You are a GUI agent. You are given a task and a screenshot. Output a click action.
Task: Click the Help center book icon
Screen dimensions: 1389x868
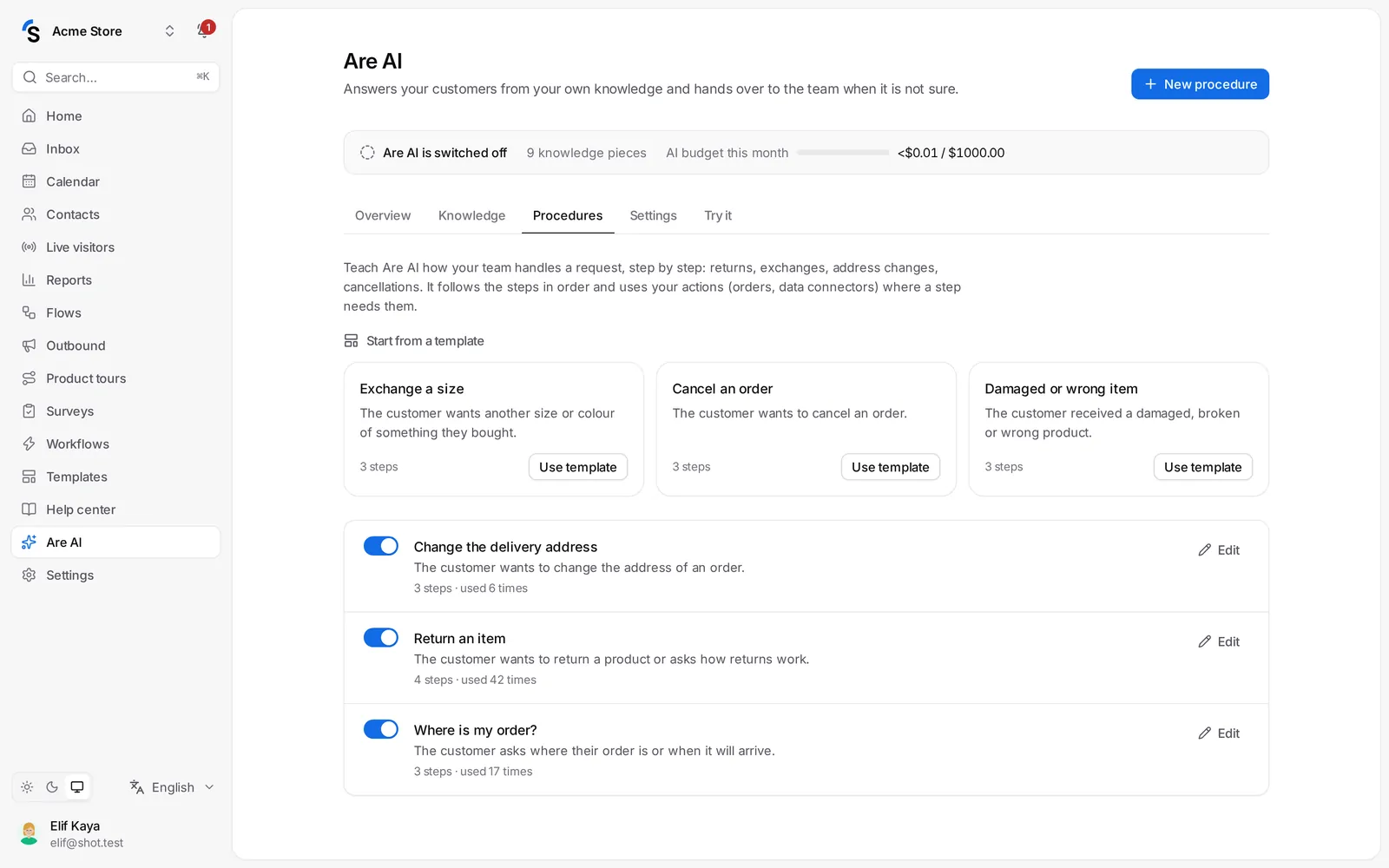pyautogui.click(x=29, y=510)
